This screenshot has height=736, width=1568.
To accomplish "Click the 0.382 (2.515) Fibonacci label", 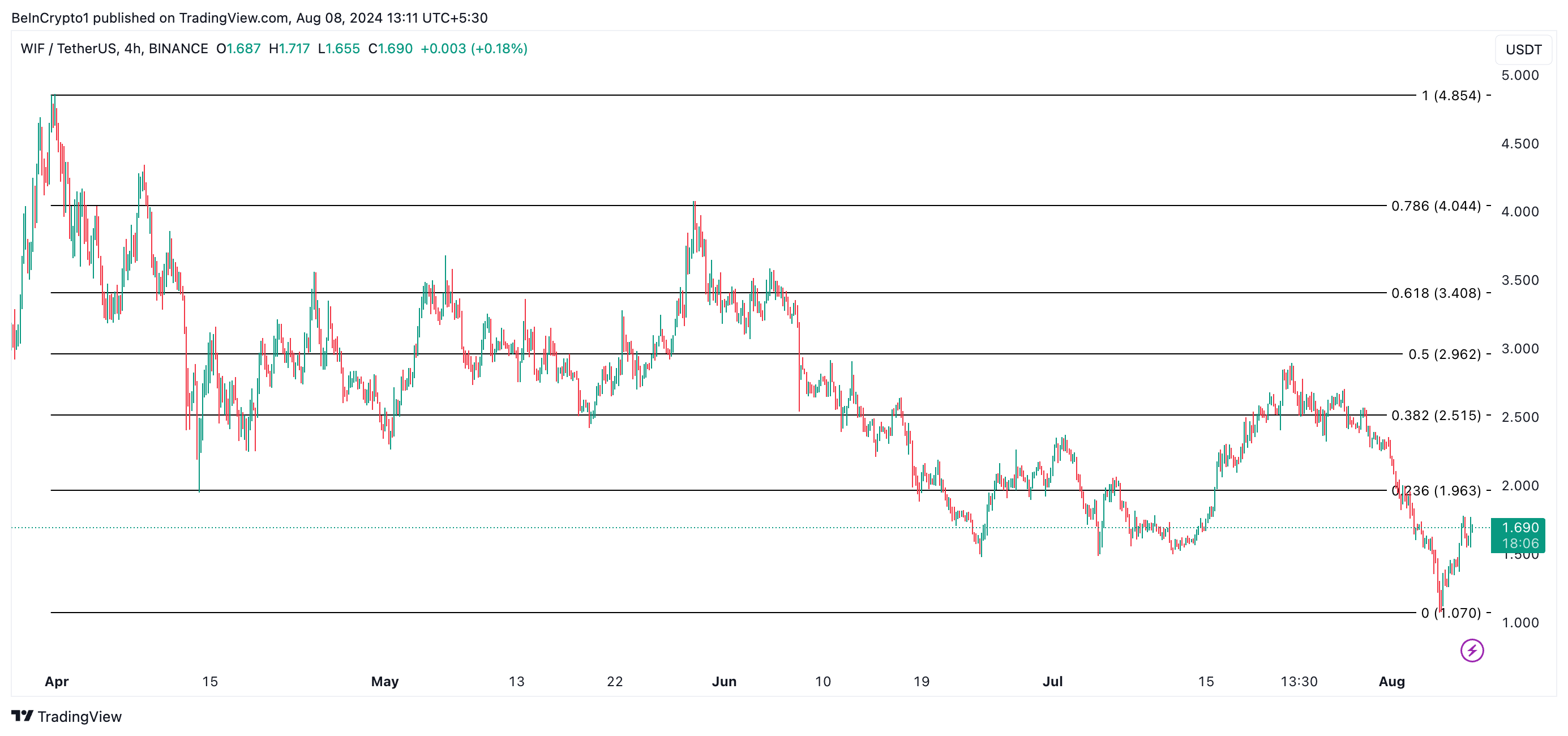I will click(1436, 415).
